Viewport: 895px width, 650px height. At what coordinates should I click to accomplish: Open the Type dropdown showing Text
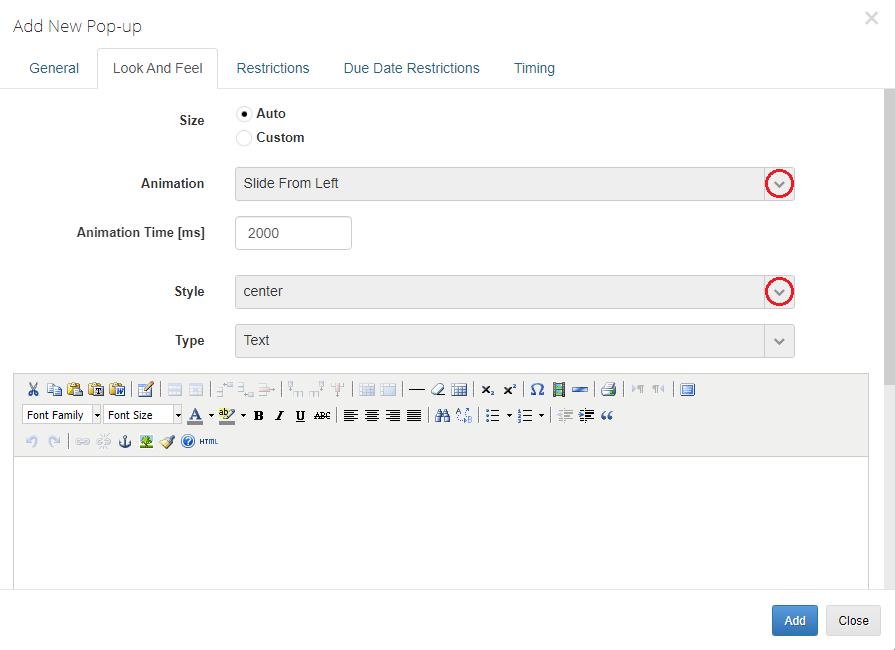point(514,341)
